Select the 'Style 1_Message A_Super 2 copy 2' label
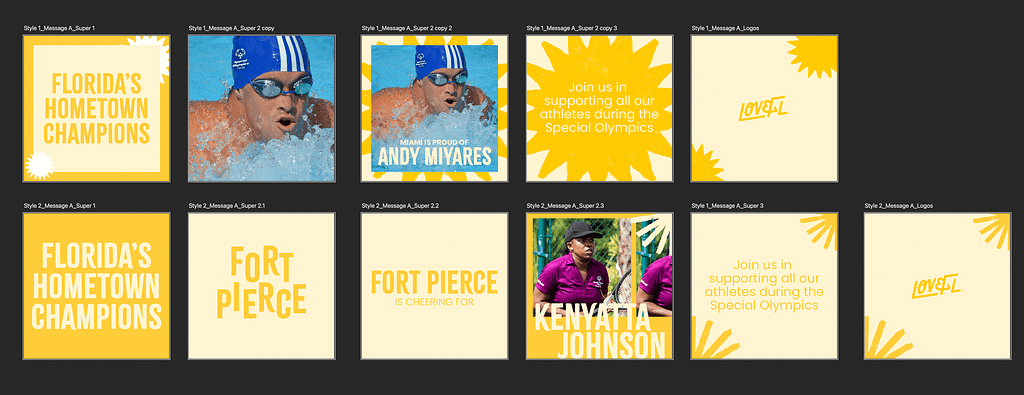Screen dimensions: 1024x395 point(407,28)
